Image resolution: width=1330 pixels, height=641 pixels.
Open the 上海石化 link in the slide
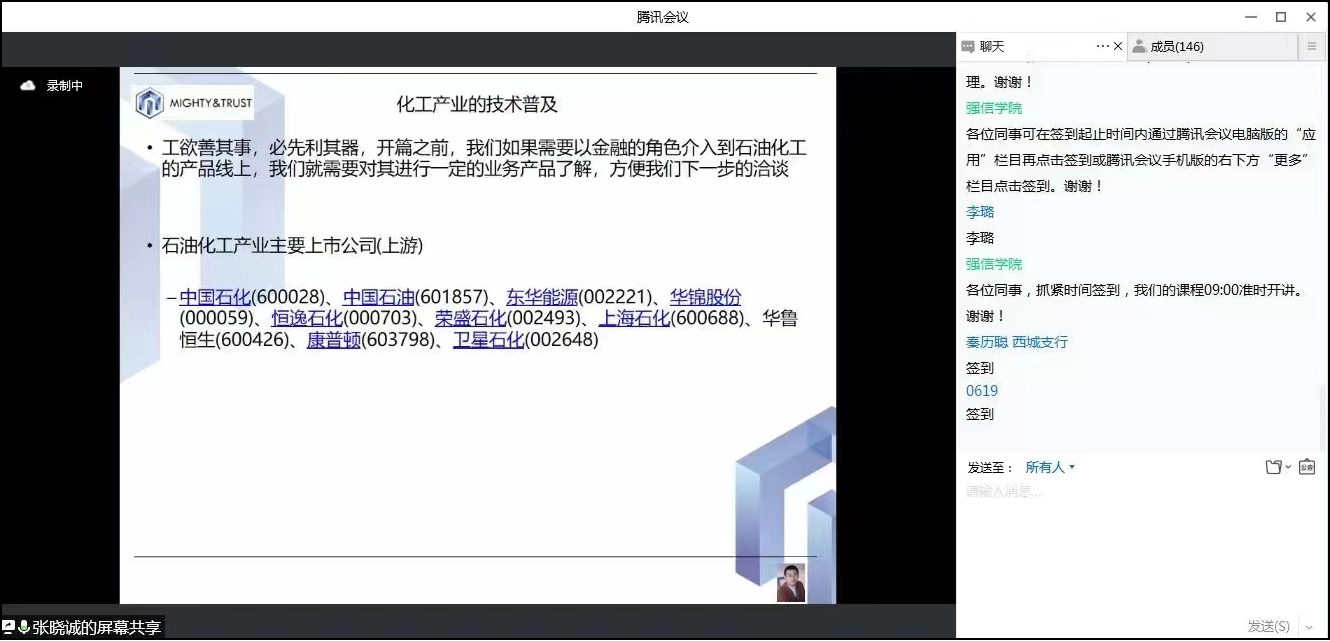pyautogui.click(x=634, y=318)
